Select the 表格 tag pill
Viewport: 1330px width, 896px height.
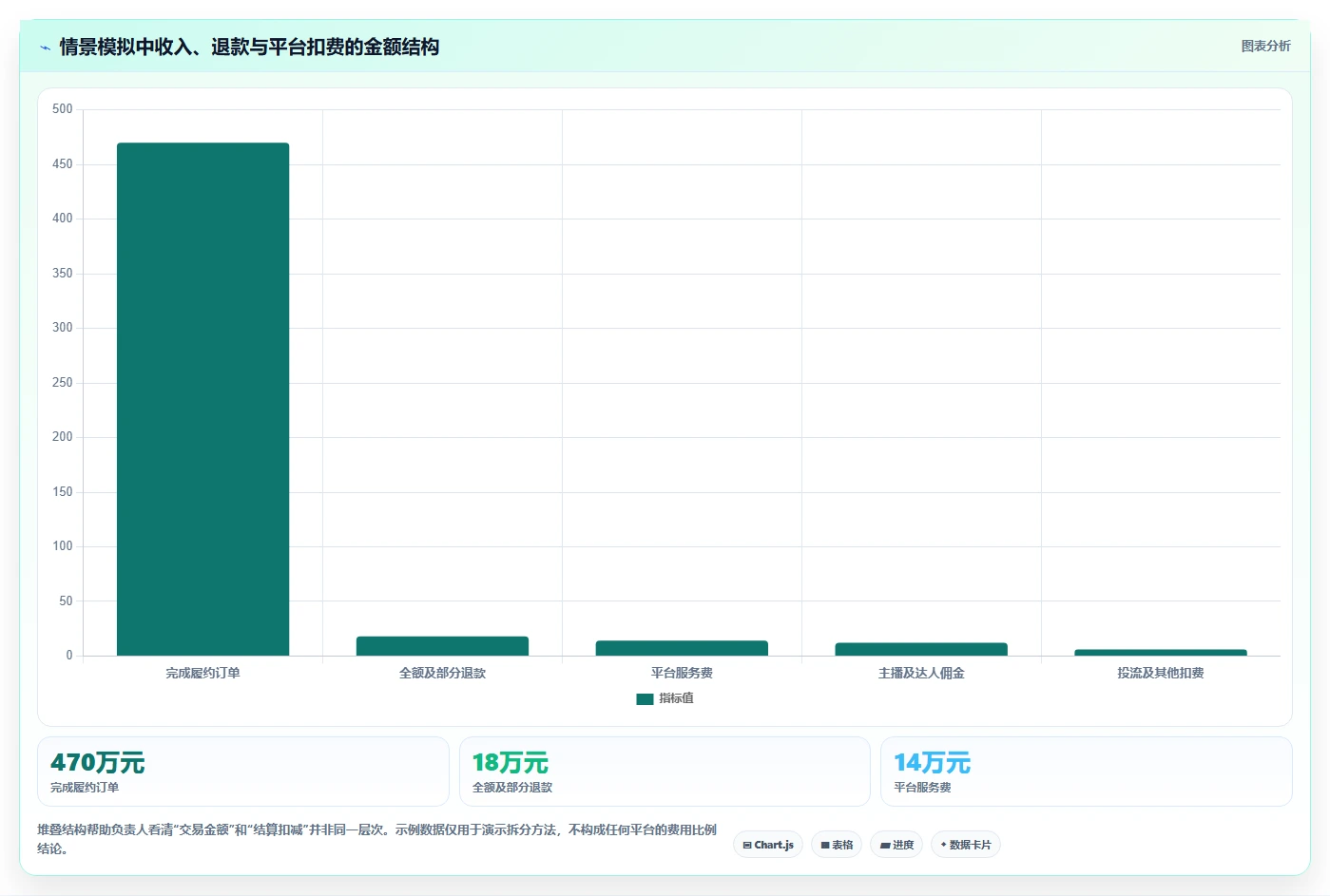pos(837,845)
